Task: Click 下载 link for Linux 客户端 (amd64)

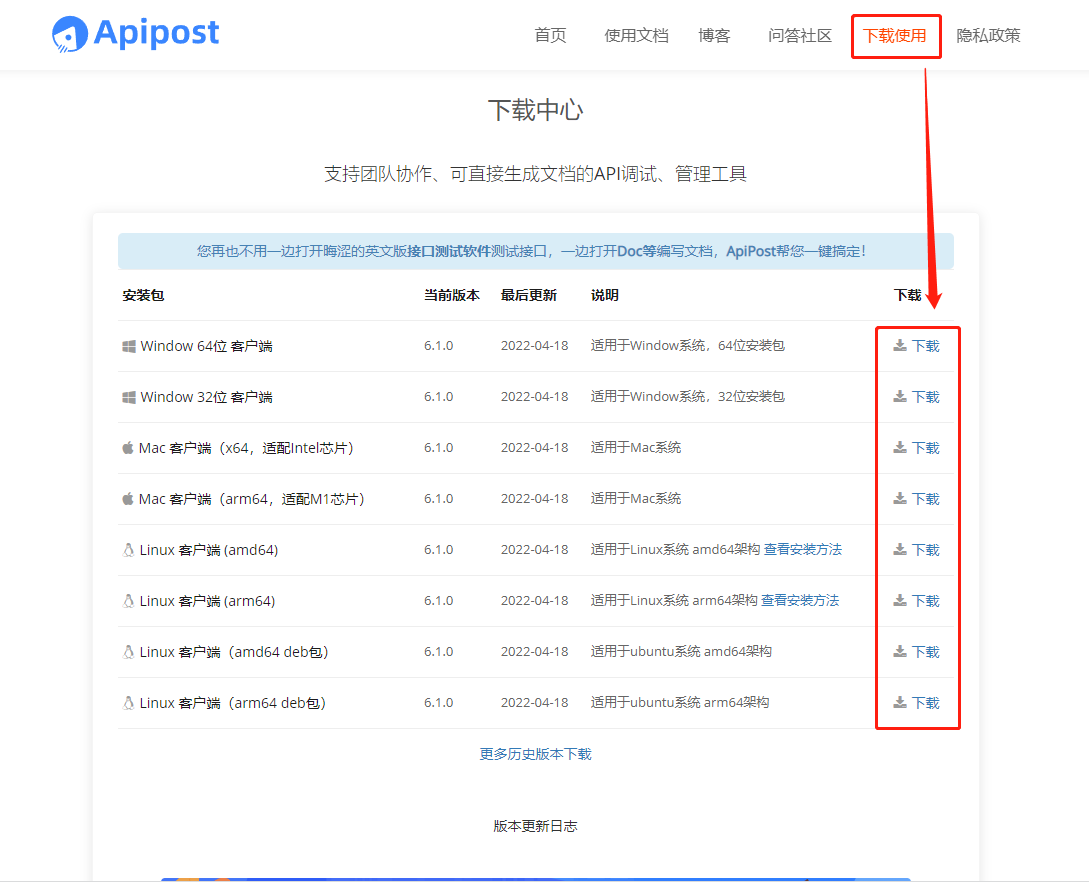Action: tap(926, 550)
